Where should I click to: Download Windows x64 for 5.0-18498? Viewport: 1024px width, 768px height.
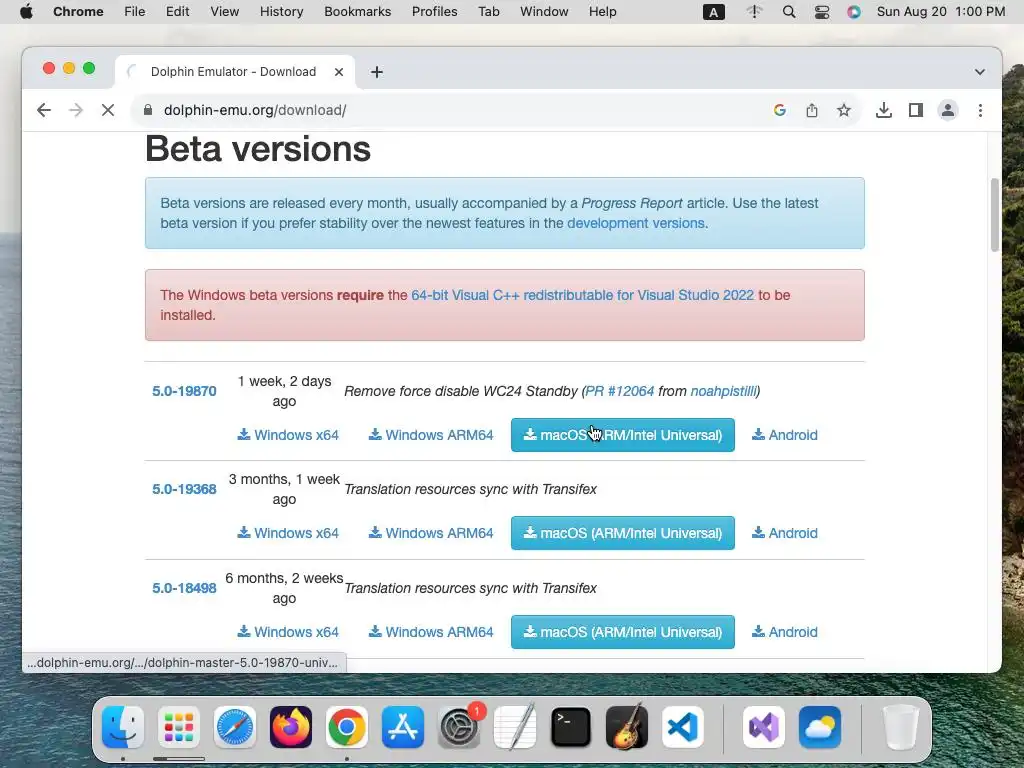tap(288, 632)
